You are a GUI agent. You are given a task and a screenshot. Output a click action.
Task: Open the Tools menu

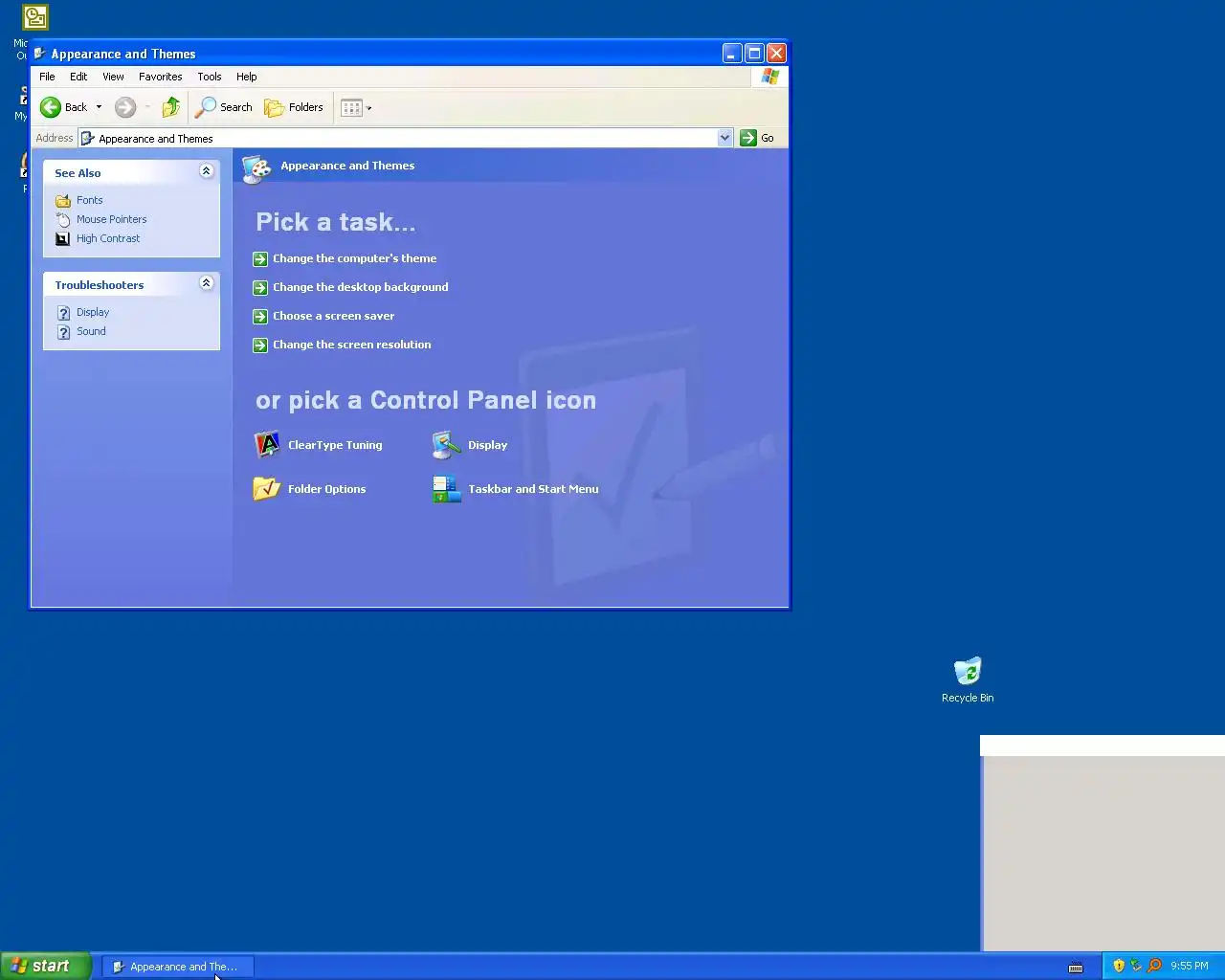[210, 77]
